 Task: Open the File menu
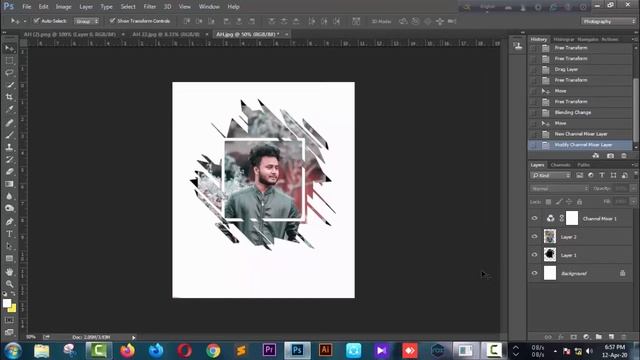click(27, 7)
